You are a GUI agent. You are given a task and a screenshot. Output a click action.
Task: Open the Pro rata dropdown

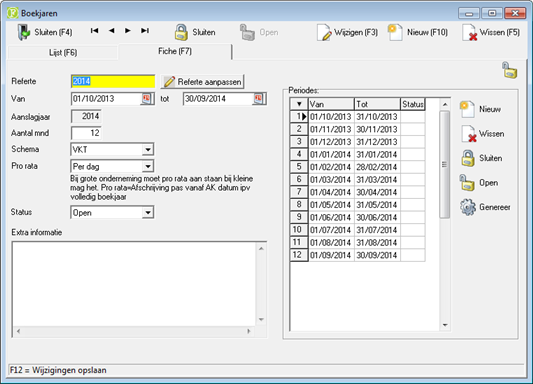148,167
